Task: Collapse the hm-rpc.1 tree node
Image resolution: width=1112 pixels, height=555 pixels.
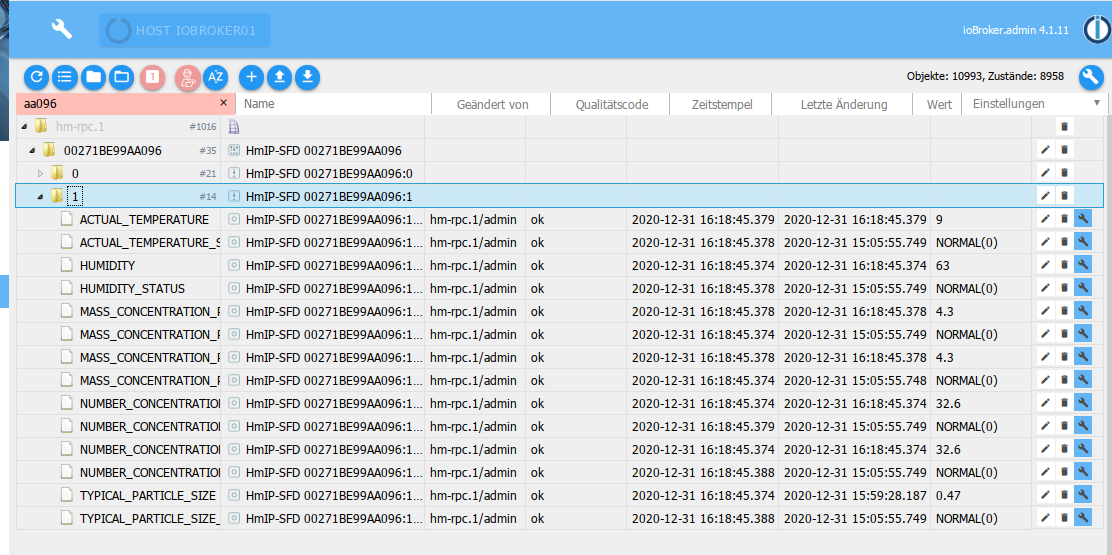Action: 26,127
